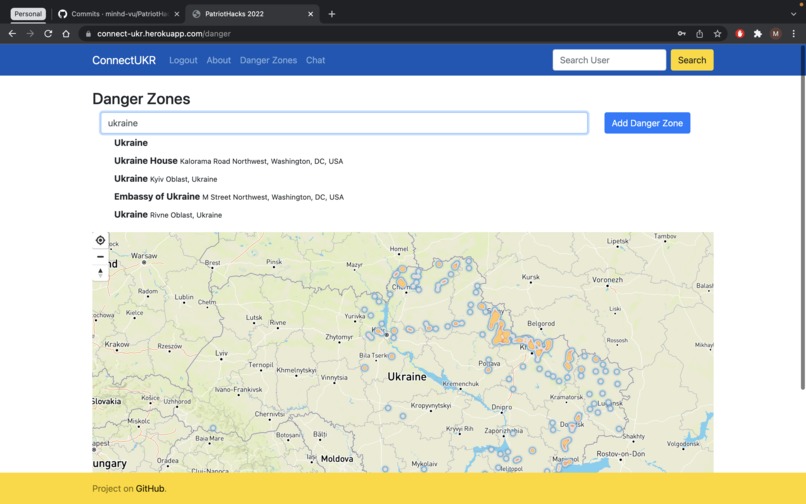This screenshot has height=504, width=806.
Task: Select the plain Ukraine suggestion
Action: pos(131,143)
